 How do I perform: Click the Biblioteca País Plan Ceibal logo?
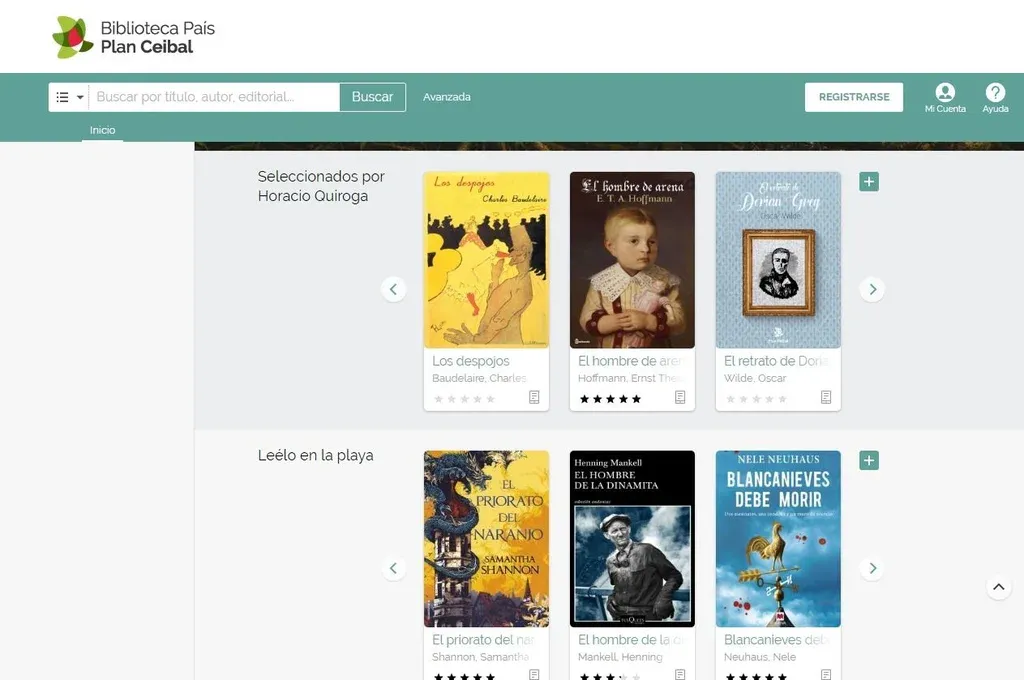tap(133, 37)
